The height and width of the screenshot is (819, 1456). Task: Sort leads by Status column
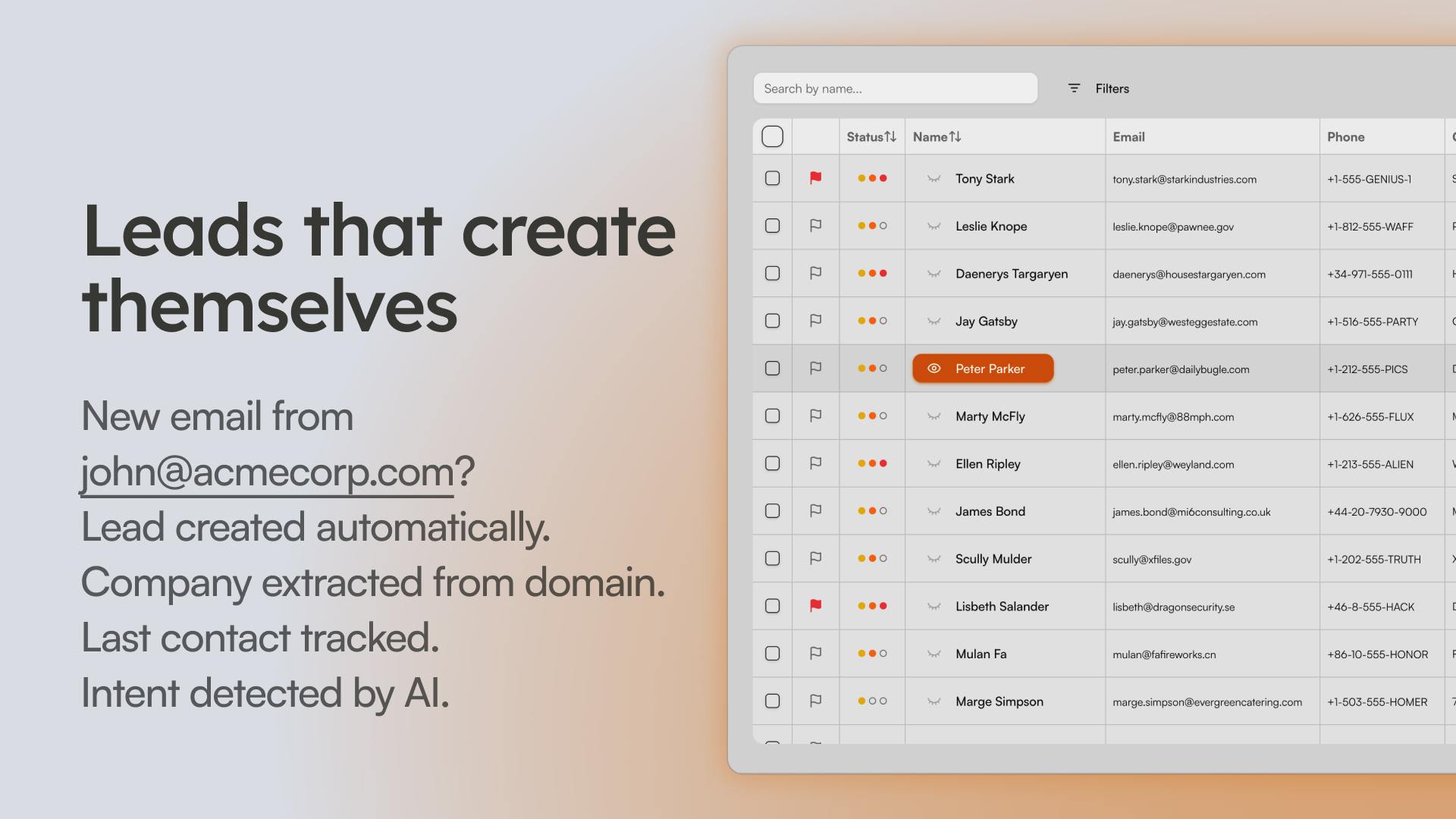click(x=871, y=137)
